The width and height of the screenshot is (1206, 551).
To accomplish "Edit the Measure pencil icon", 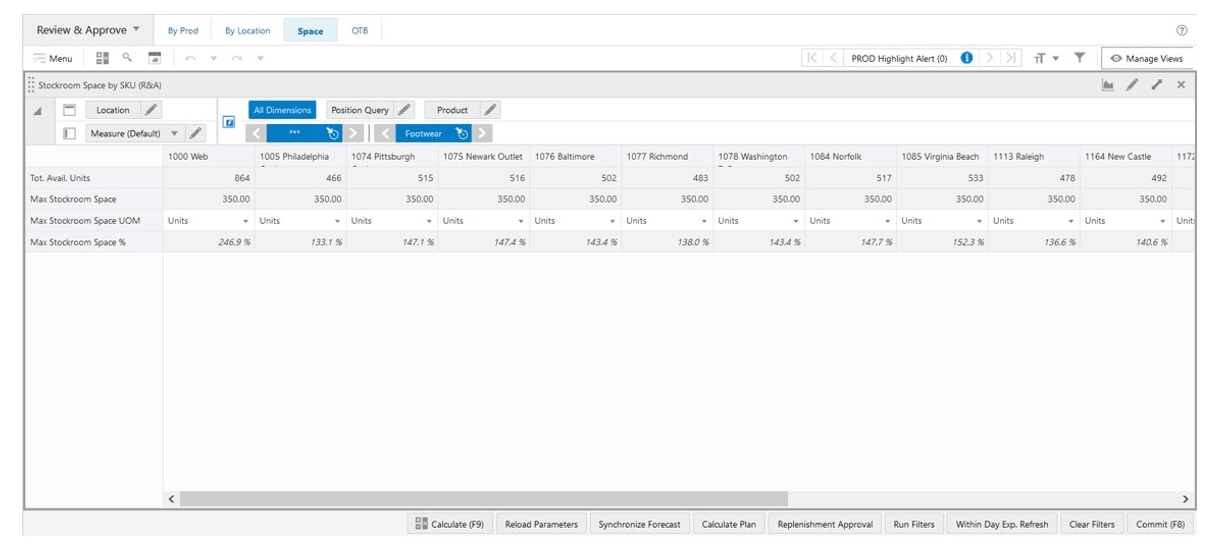I will (196, 133).
